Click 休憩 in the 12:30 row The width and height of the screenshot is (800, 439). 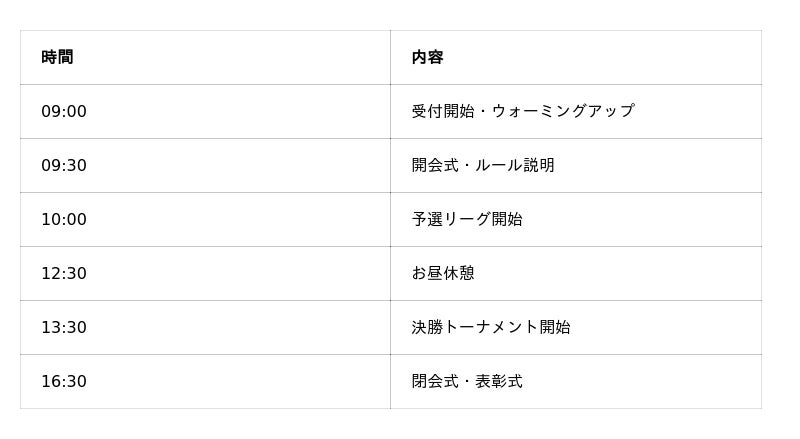point(459,274)
